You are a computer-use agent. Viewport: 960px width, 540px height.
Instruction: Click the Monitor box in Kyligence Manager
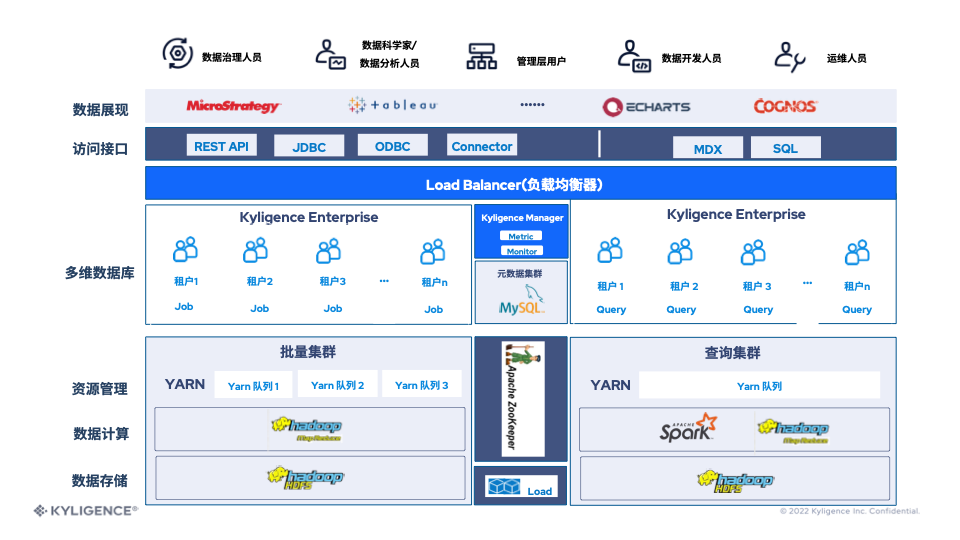(522, 251)
